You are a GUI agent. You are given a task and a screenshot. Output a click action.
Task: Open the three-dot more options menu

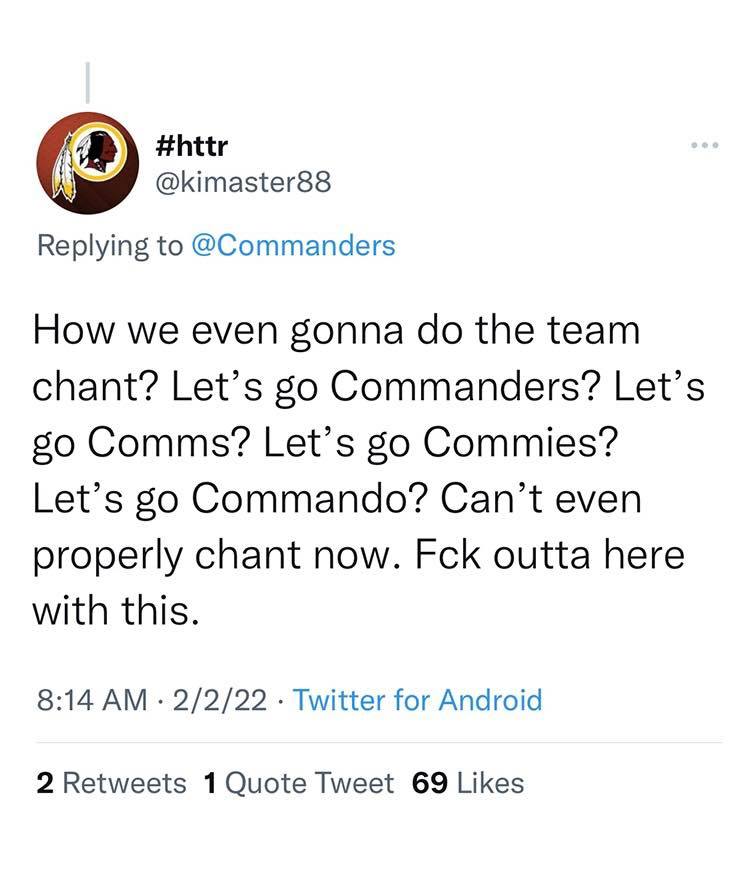705,145
